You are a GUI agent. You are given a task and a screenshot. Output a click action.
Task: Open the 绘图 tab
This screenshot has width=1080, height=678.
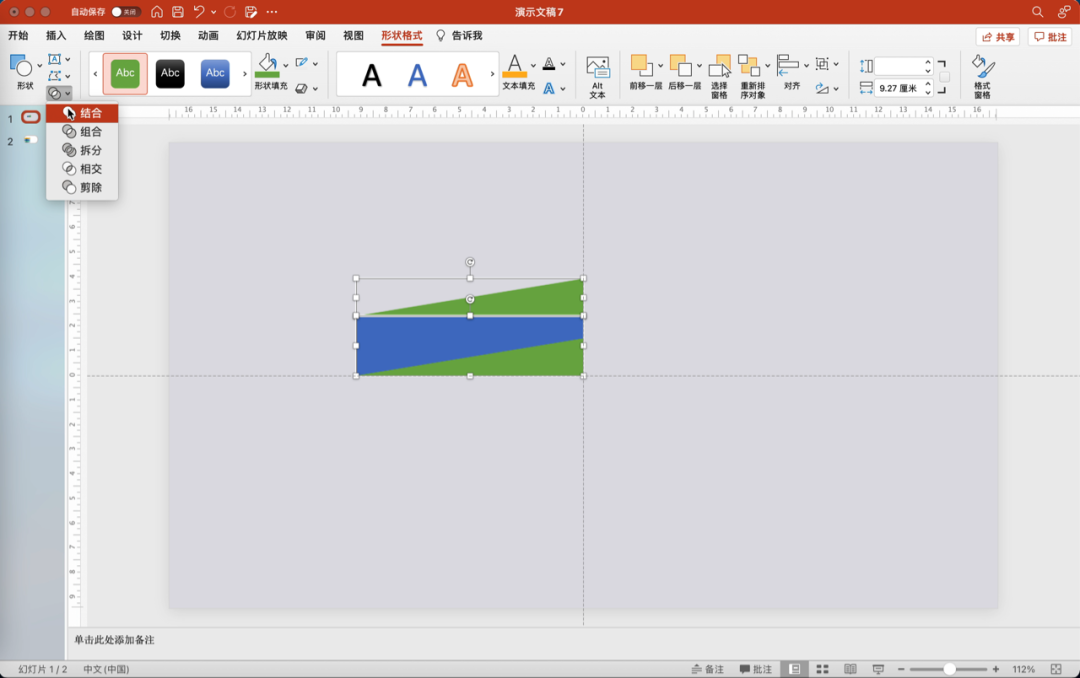click(94, 36)
